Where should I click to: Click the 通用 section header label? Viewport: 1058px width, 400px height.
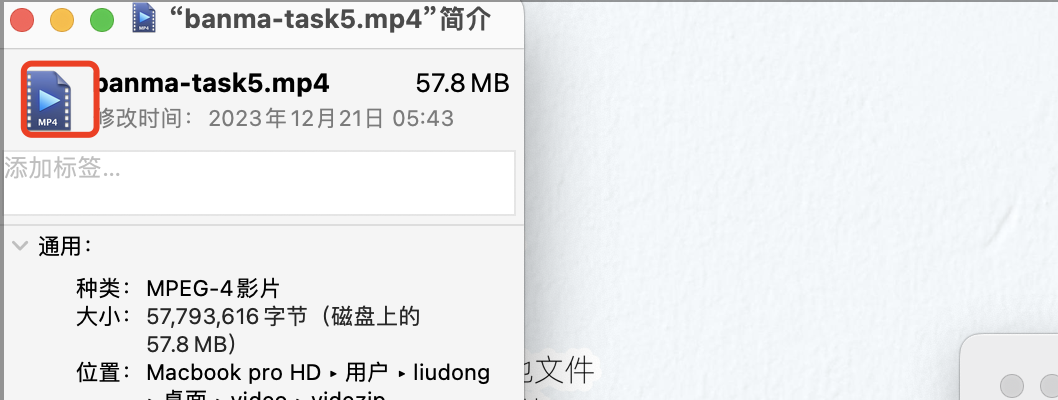64,246
